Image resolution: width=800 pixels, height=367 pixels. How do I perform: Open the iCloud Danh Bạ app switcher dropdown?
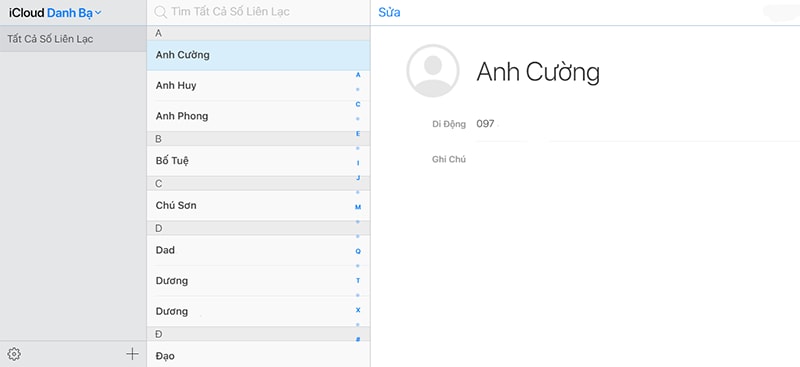click(55, 13)
